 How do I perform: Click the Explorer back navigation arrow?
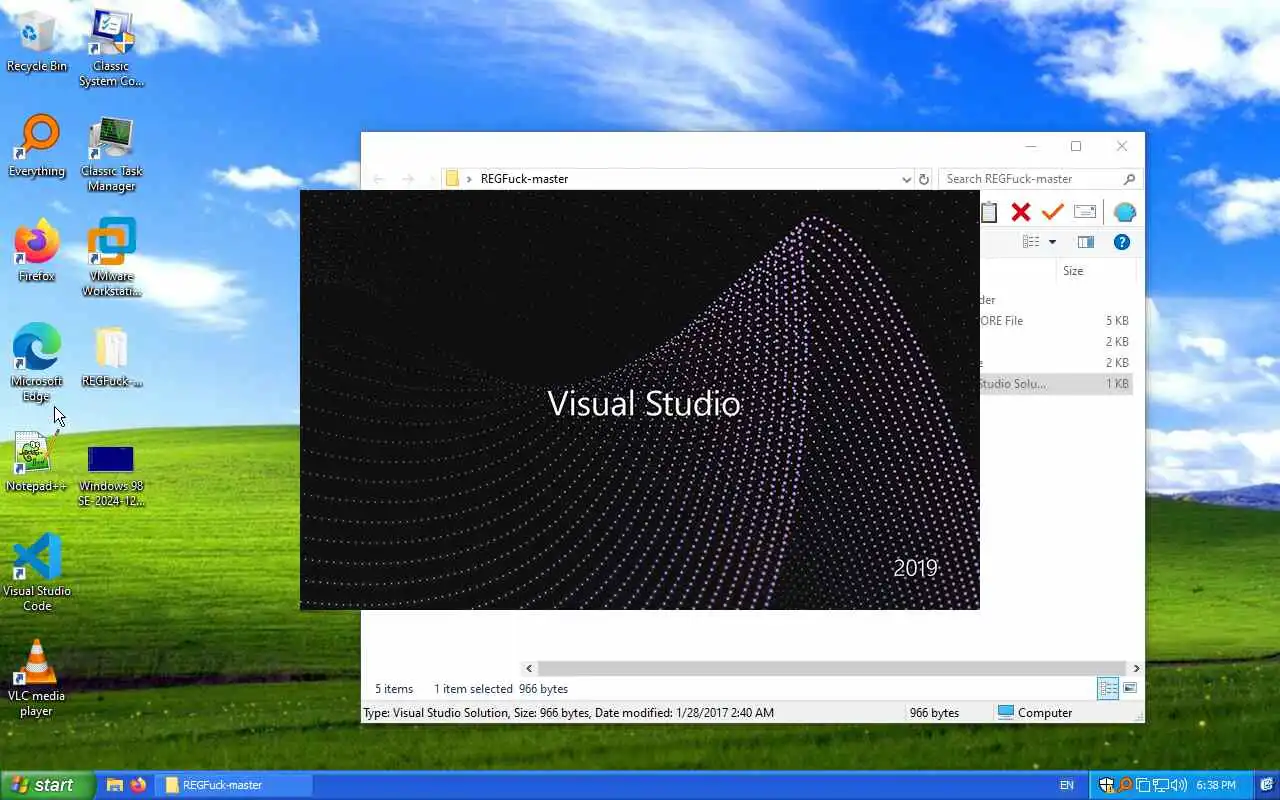pos(378,179)
